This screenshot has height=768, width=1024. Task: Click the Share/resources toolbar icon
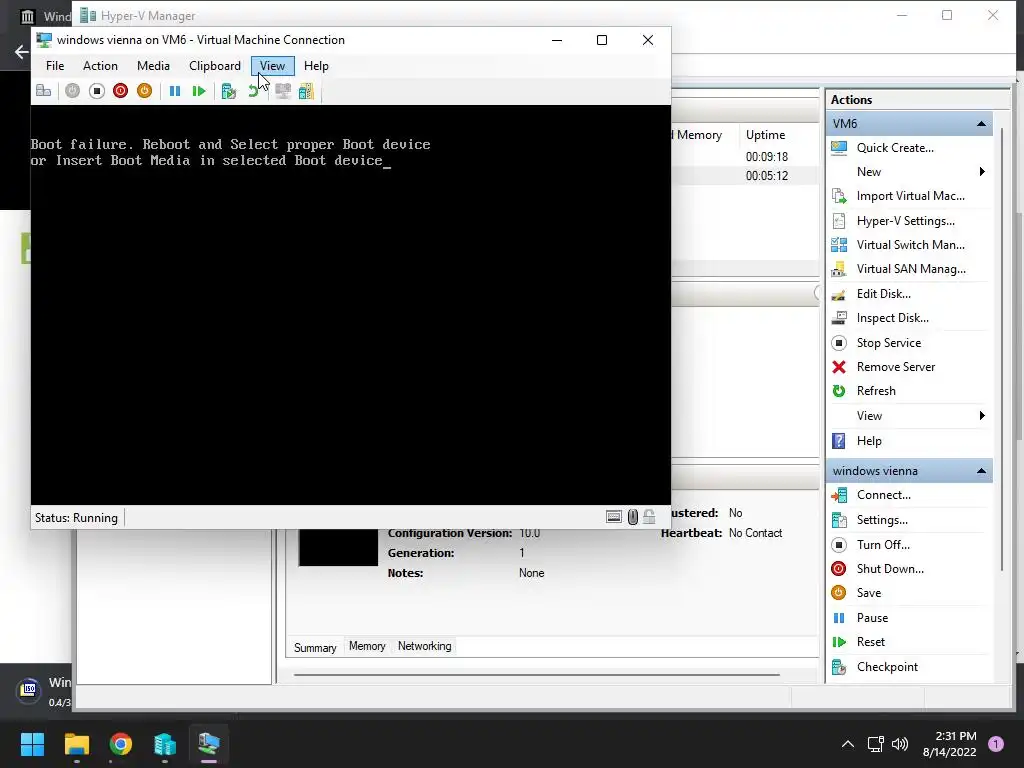point(306,91)
